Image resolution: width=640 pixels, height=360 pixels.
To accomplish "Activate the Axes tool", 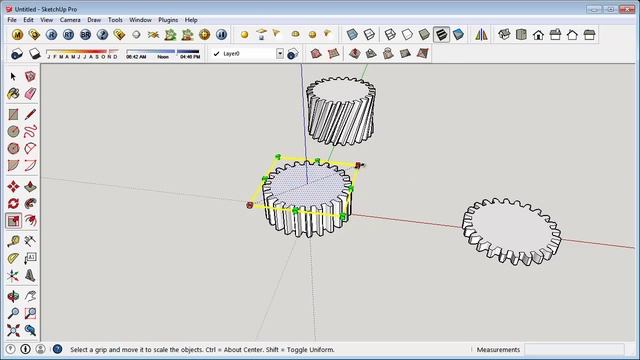I will pyautogui.click(x=13, y=276).
